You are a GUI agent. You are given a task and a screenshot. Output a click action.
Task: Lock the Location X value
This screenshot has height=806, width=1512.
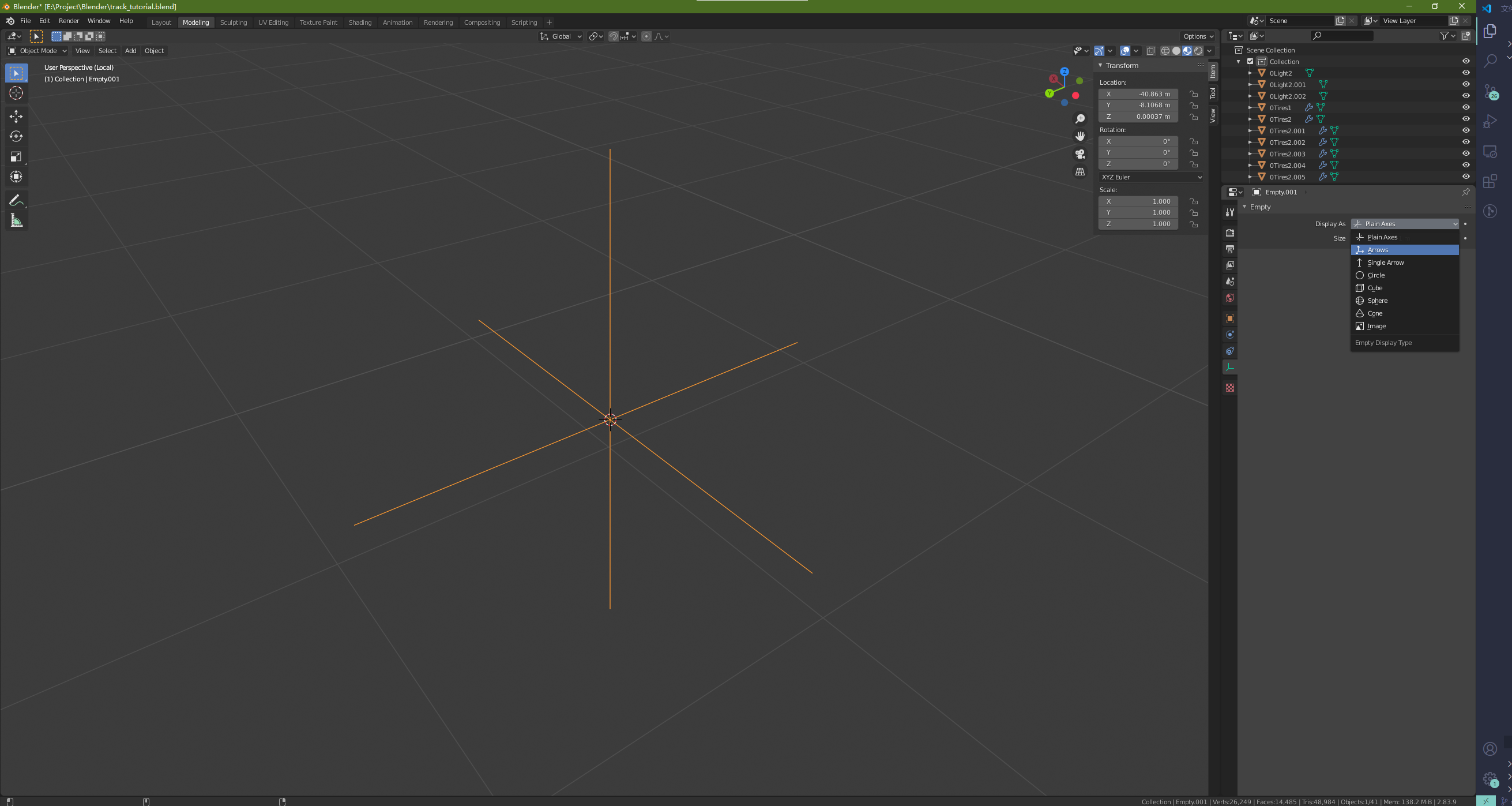click(1193, 94)
